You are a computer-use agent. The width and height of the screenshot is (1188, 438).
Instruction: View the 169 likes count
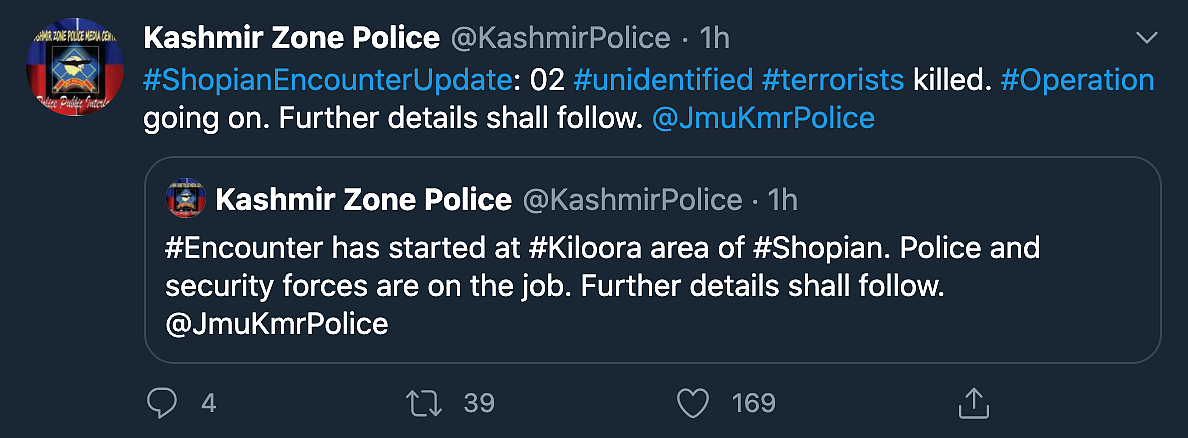(754, 403)
